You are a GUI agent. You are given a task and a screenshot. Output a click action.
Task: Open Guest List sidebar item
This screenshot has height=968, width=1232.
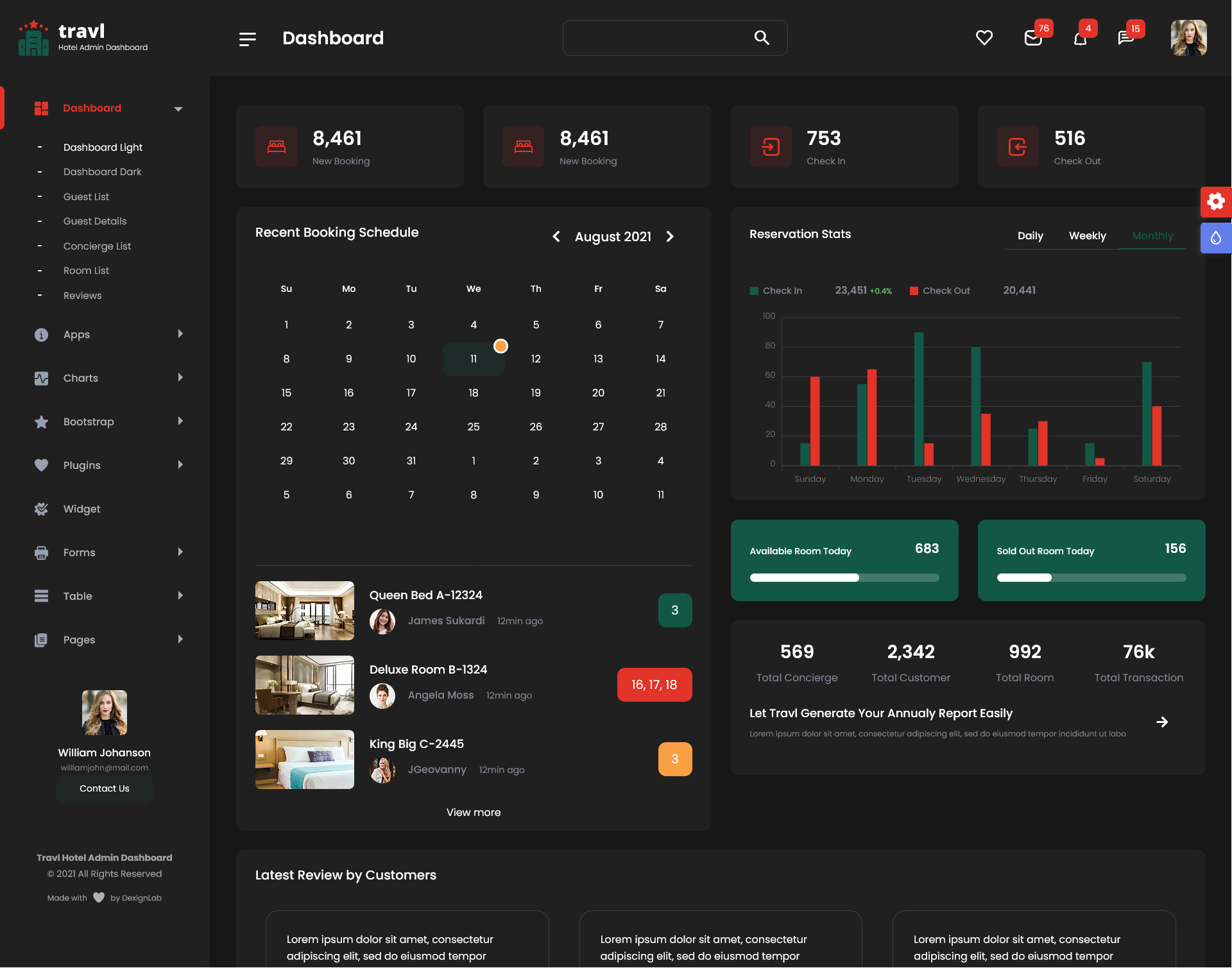(86, 197)
